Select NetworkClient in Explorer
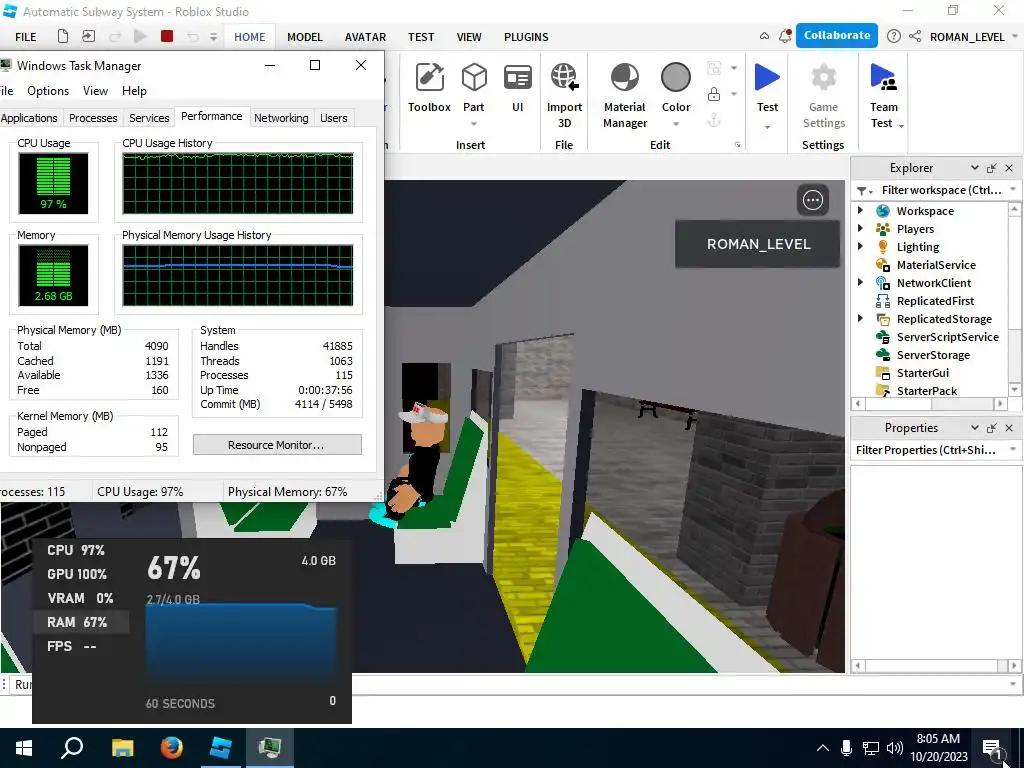Viewport: 1024px width, 768px height. (933, 283)
